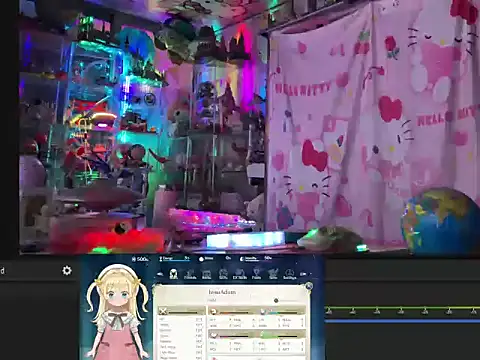480x360 pixels.
Task: Click the icon right of Settings tab
Action: tap(303, 274)
